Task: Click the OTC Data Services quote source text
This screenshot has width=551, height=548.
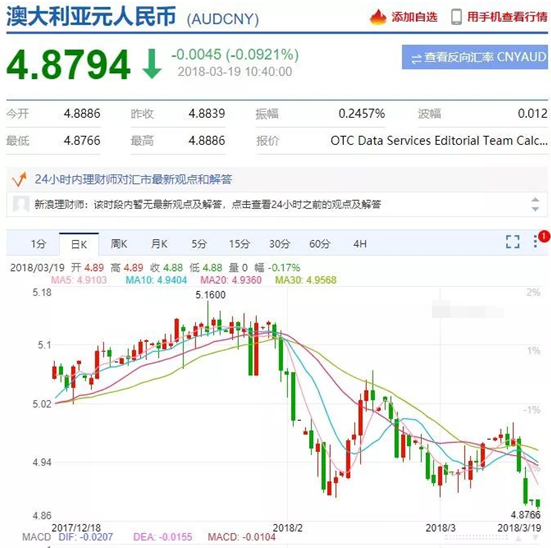Action: (439, 141)
